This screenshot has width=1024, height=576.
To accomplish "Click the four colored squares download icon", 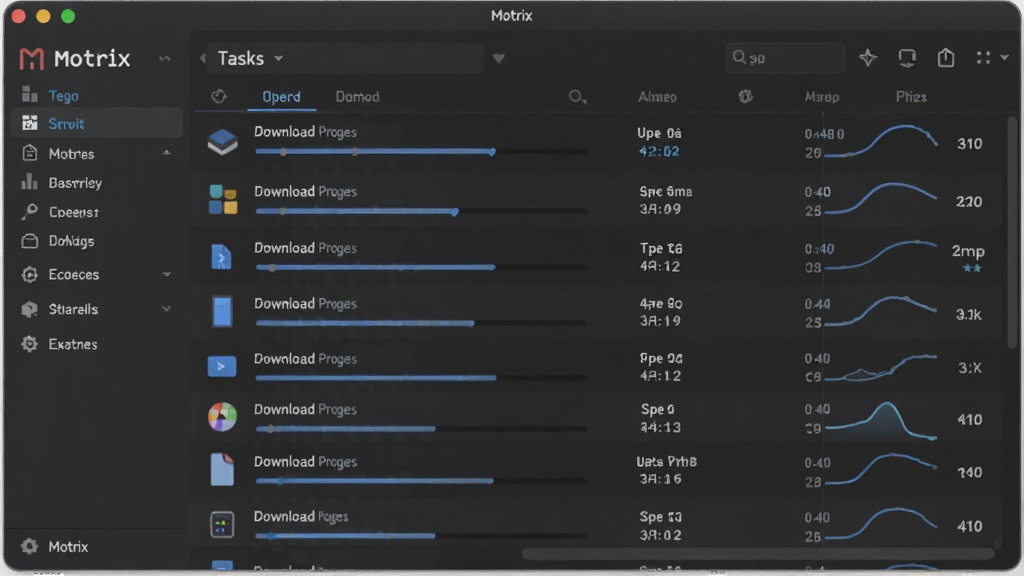I will coord(223,199).
